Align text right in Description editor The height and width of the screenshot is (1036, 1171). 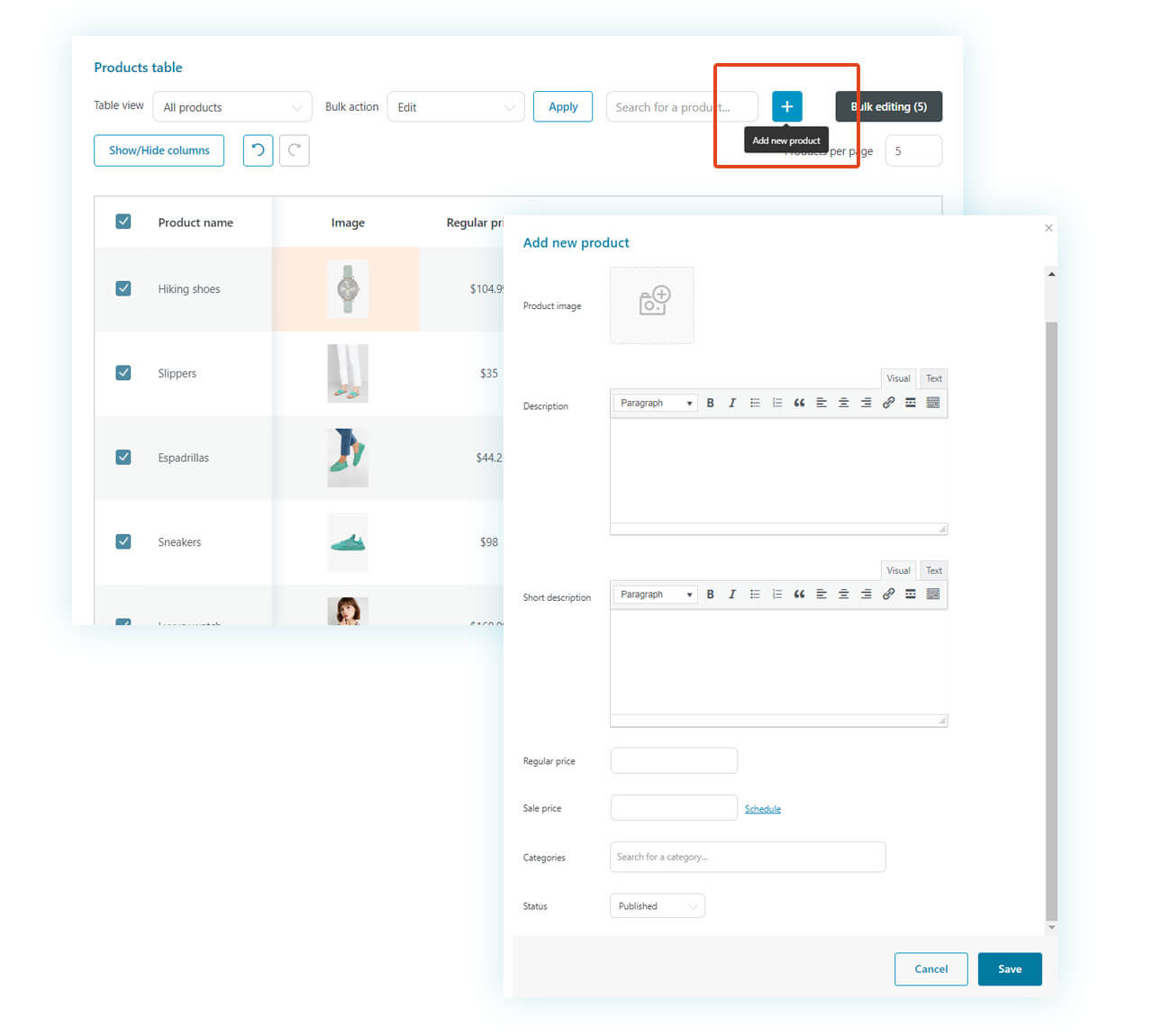point(866,403)
